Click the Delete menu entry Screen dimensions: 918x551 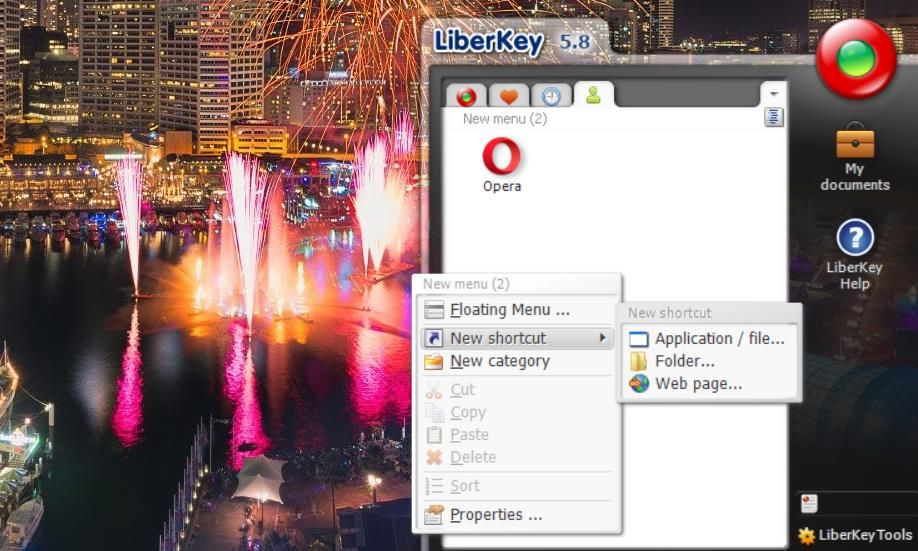517,457
